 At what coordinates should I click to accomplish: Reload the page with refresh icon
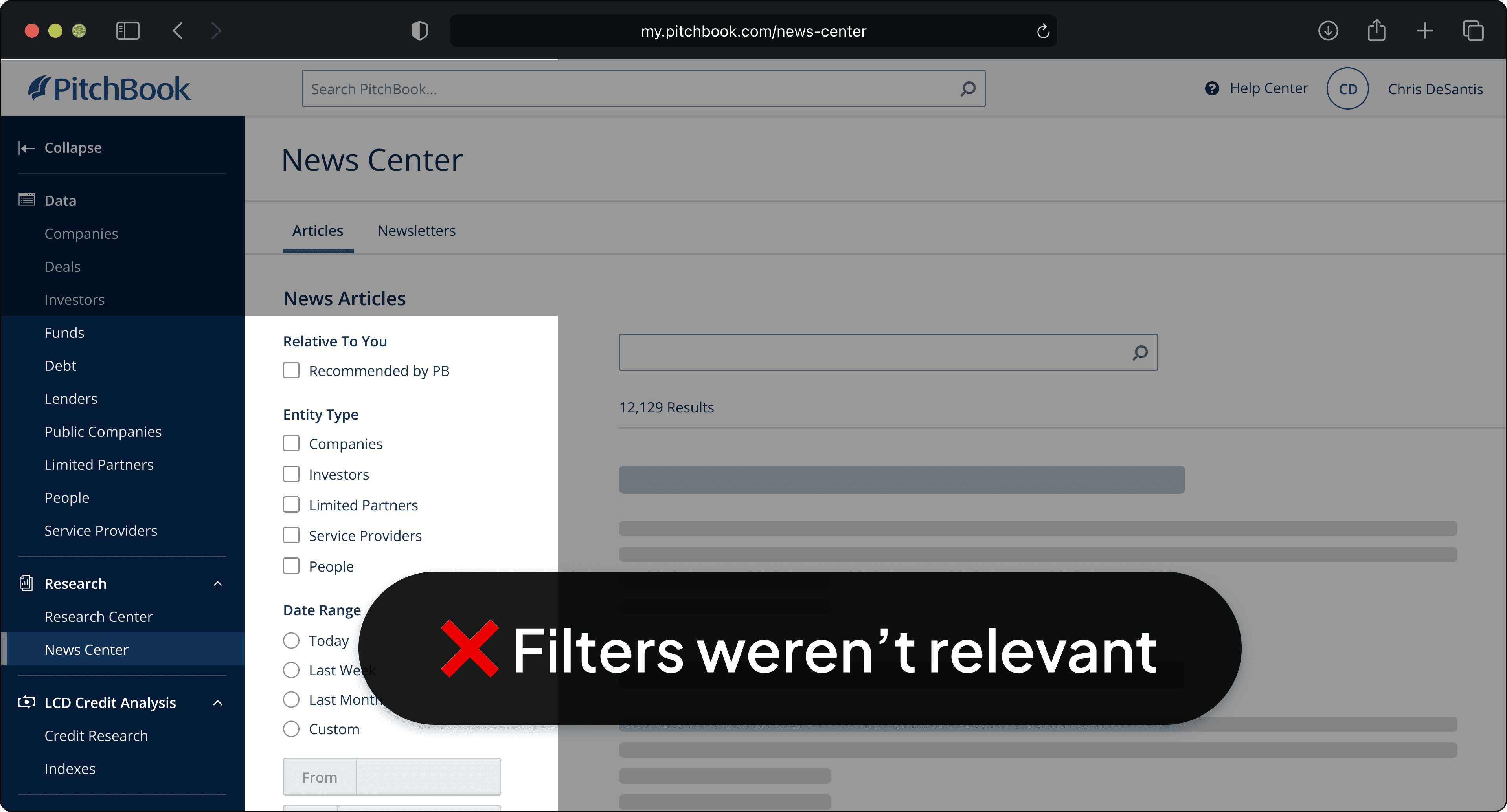pyautogui.click(x=1043, y=31)
